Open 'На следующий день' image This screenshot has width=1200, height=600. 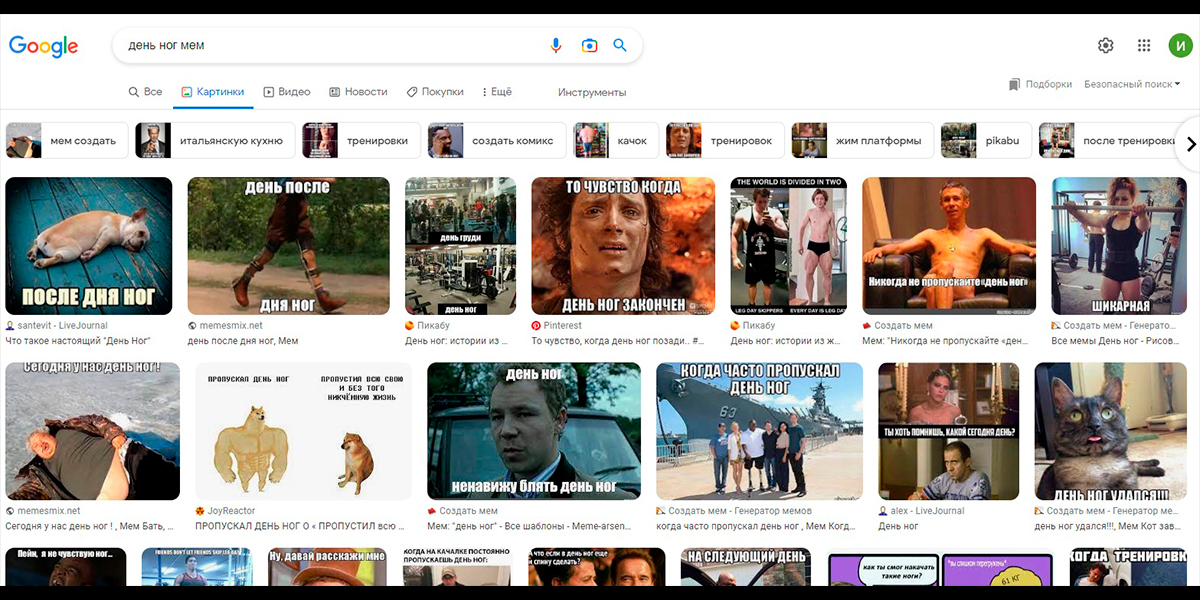click(x=746, y=567)
